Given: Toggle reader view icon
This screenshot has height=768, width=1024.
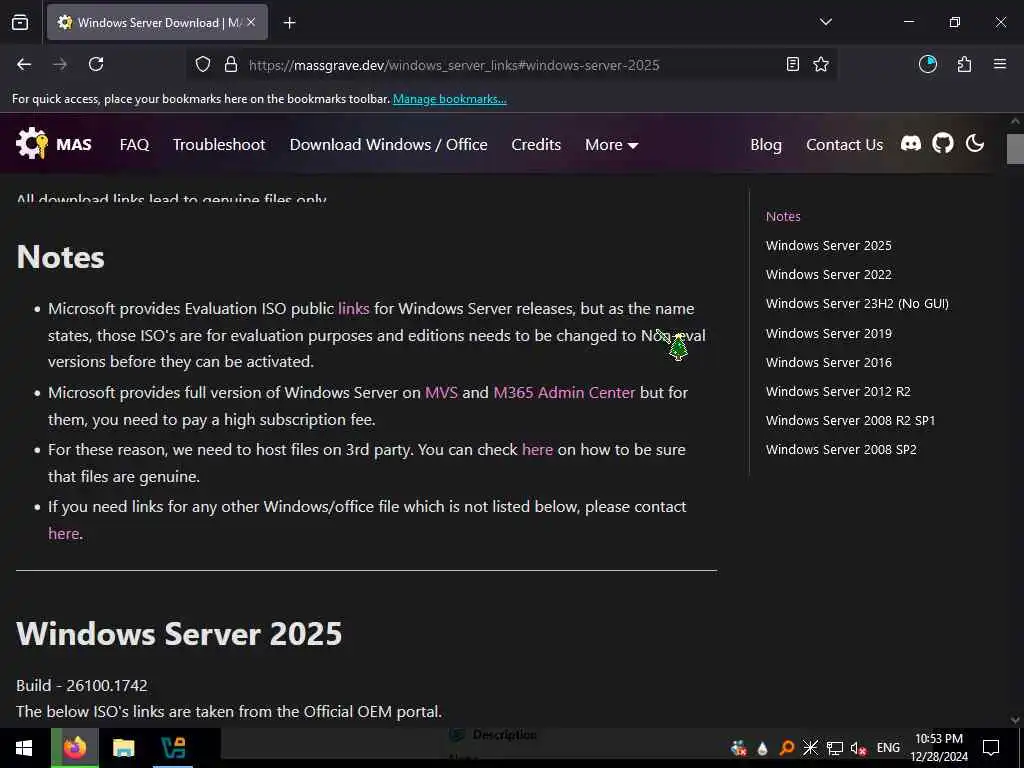Looking at the screenshot, I should pyautogui.click(x=792, y=64).
